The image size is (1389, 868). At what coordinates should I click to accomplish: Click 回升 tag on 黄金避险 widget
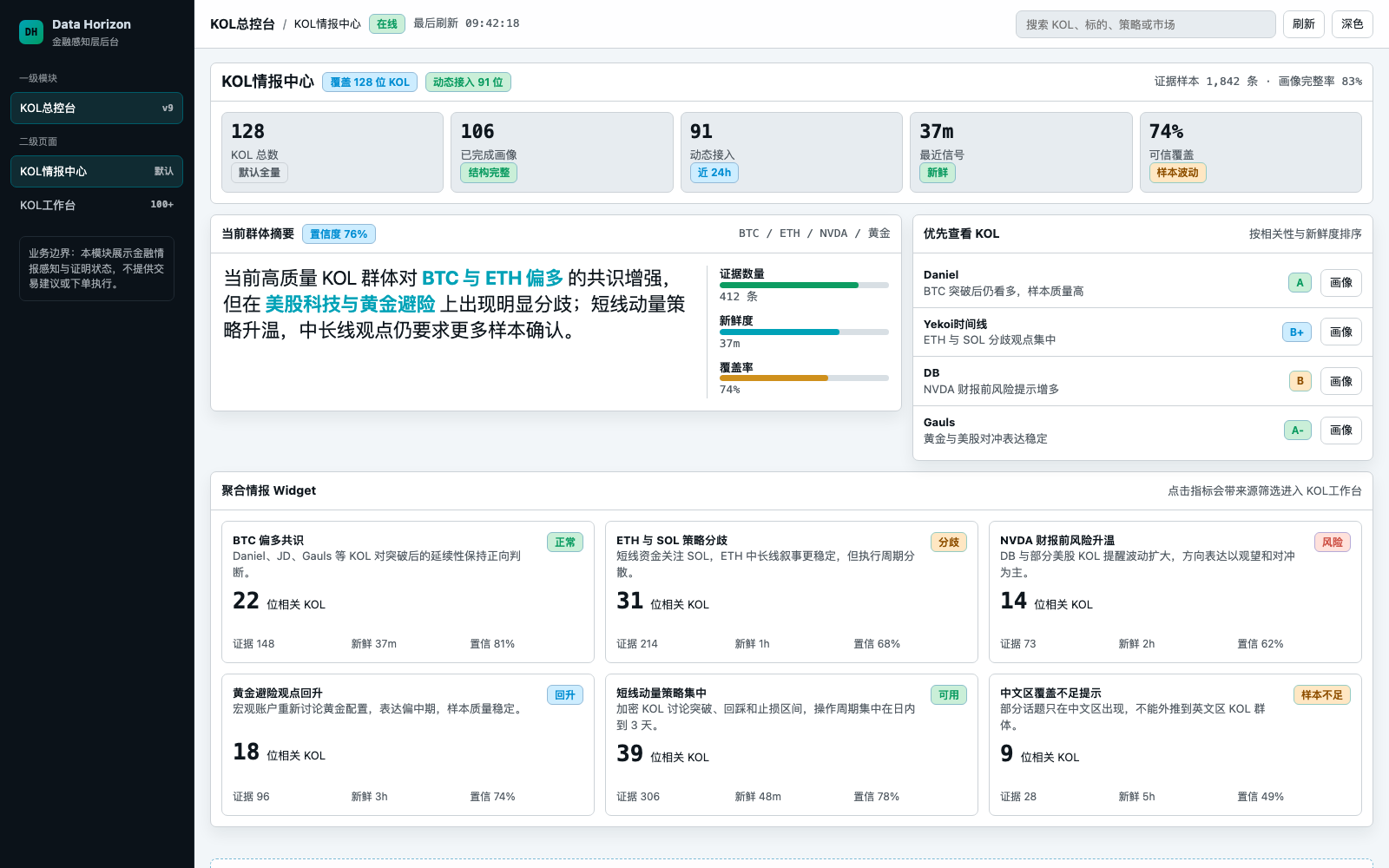click(565, 695)
